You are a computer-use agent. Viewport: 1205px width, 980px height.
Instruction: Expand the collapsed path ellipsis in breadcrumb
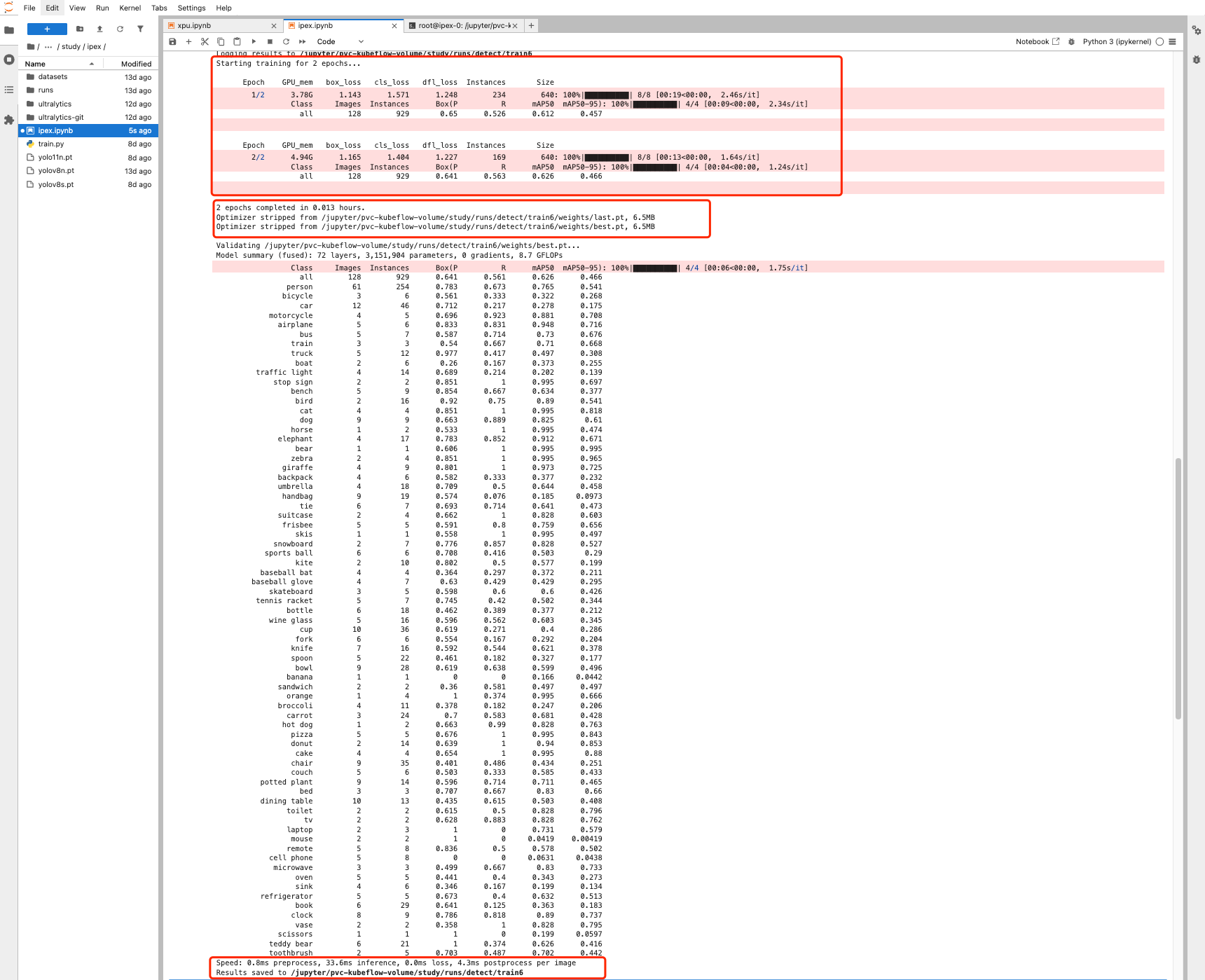48,47
